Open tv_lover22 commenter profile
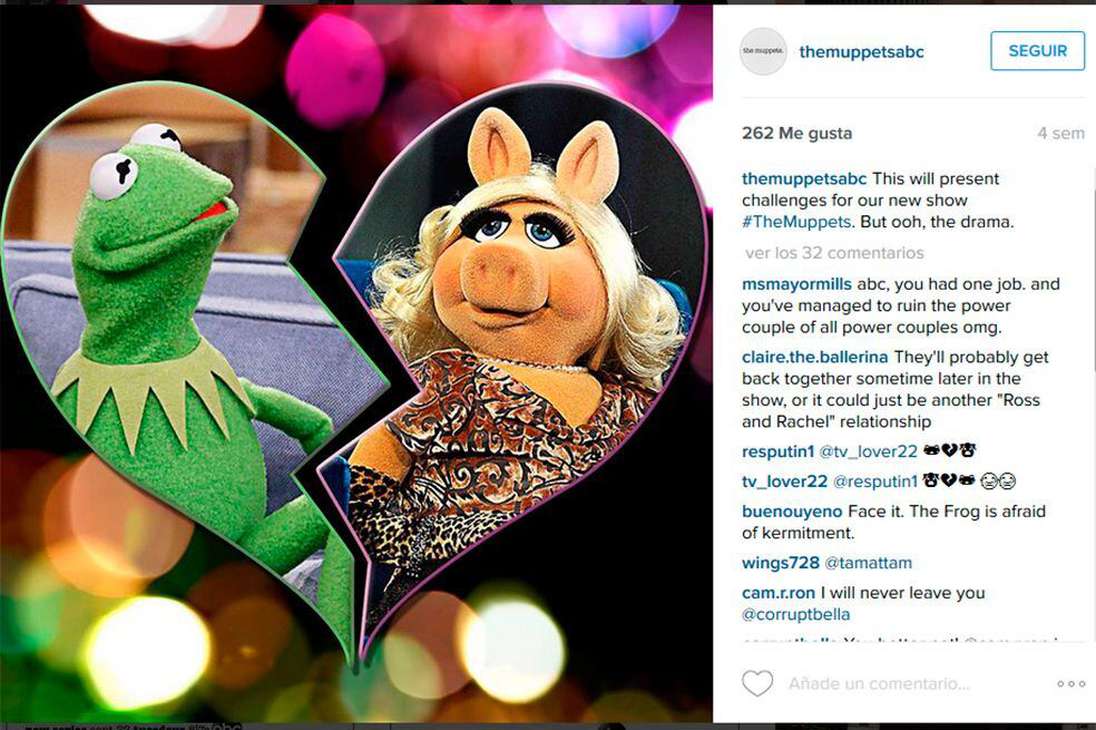Image resolution: width=1096 pixels, height=730 pixels. (x=784, y=481)
